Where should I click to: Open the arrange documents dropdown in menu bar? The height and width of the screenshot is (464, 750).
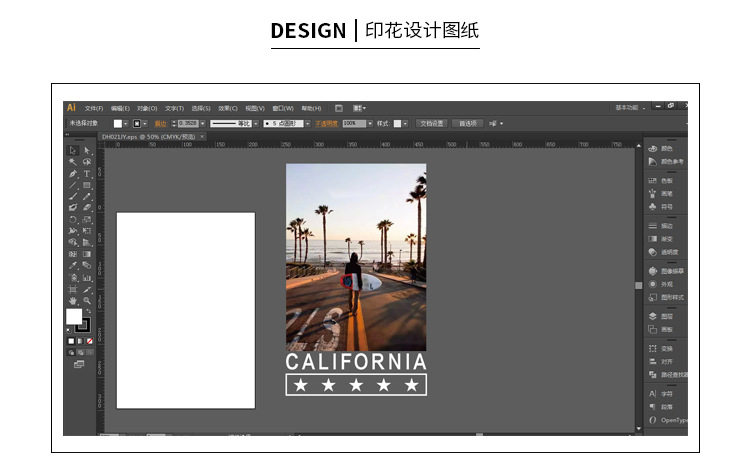point(359,109)
